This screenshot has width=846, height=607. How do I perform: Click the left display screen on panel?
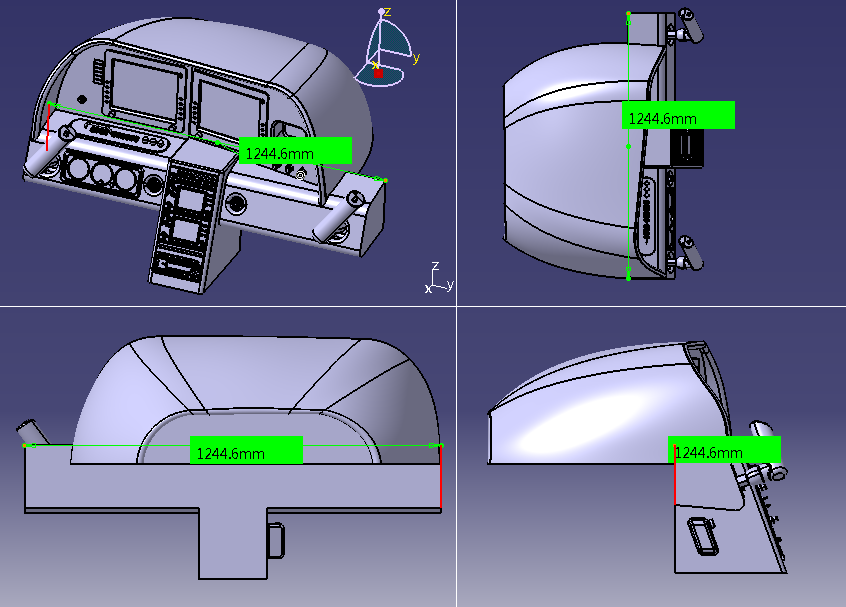147,86
